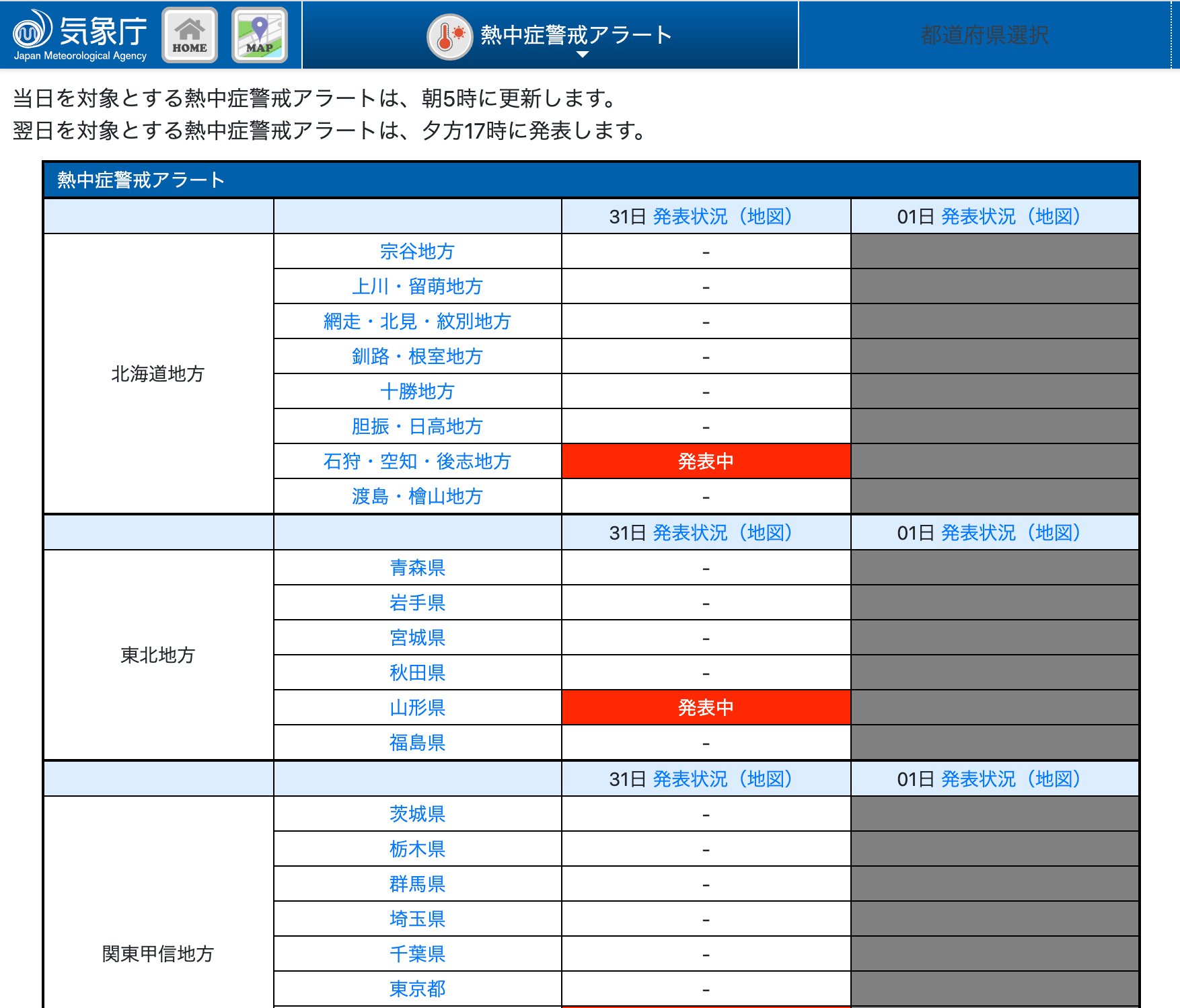Click the 熱中症警戒アラート table title bar

(x=591, y=180)
